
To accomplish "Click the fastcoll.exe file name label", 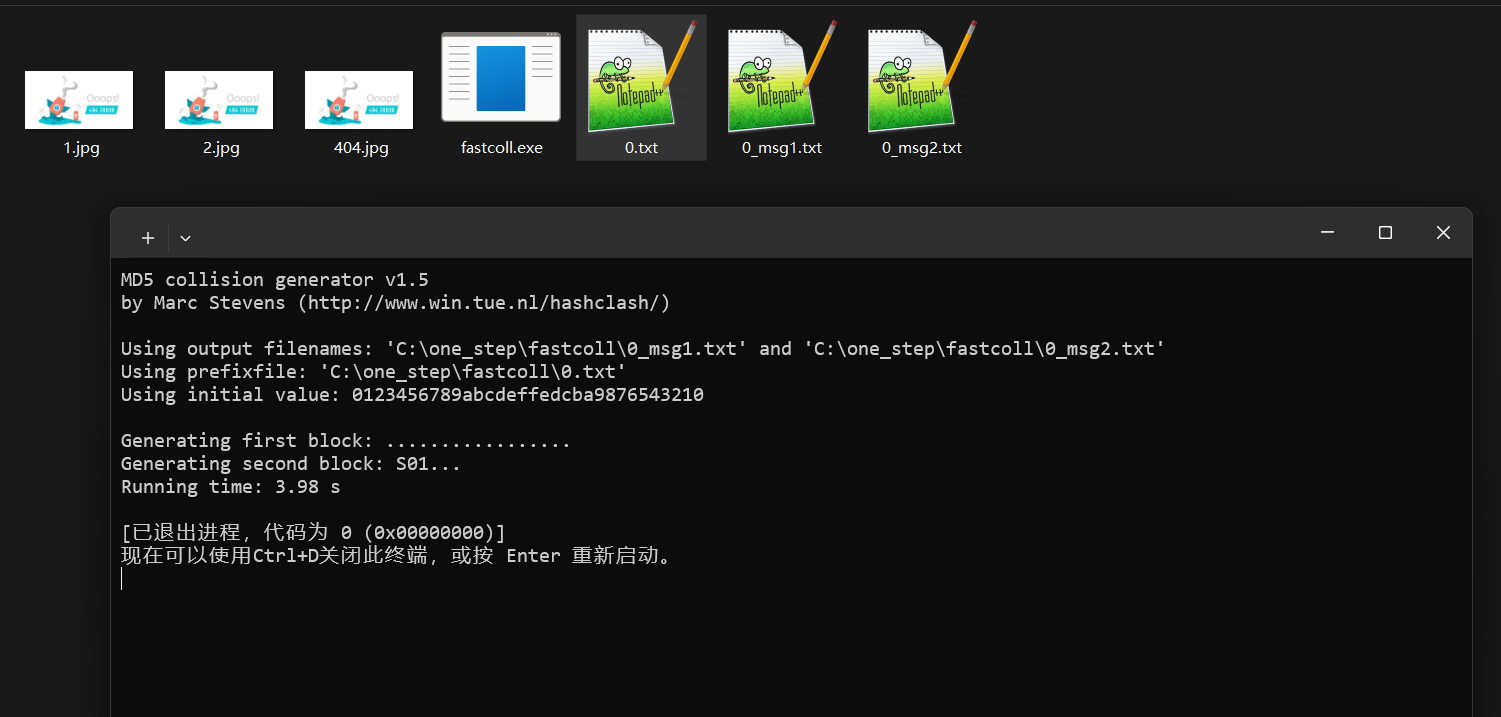I will click(x=501, y=148).
